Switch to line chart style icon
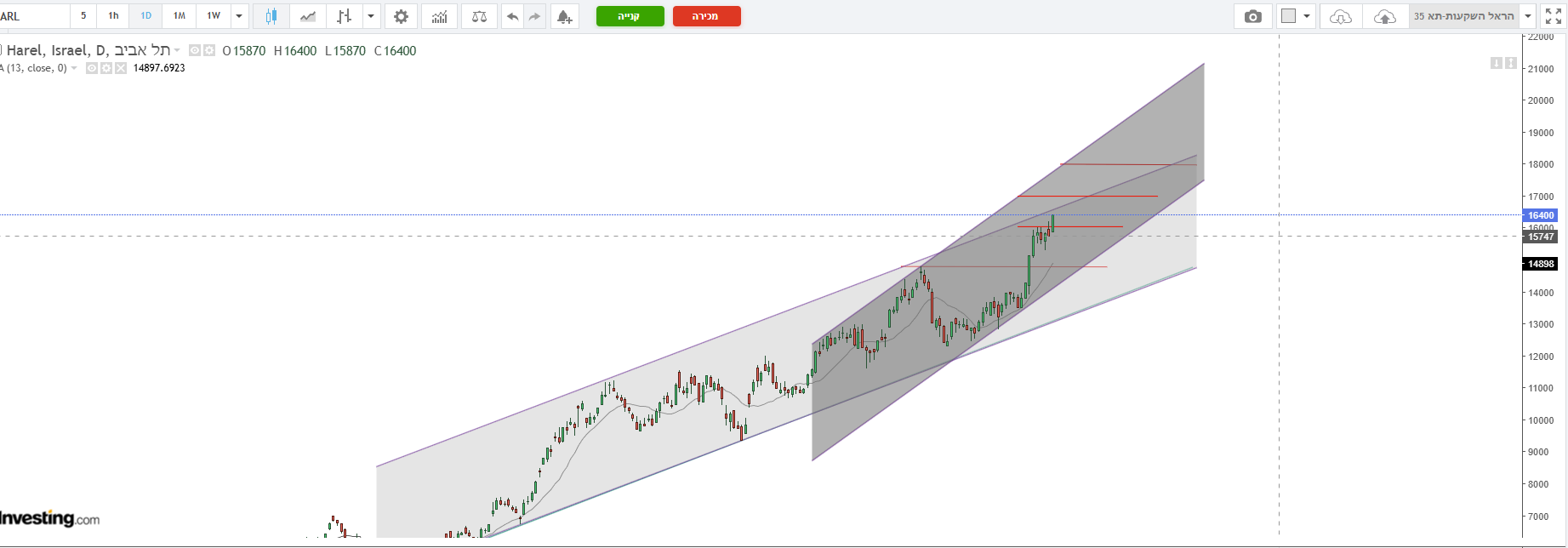 [308, 16]
